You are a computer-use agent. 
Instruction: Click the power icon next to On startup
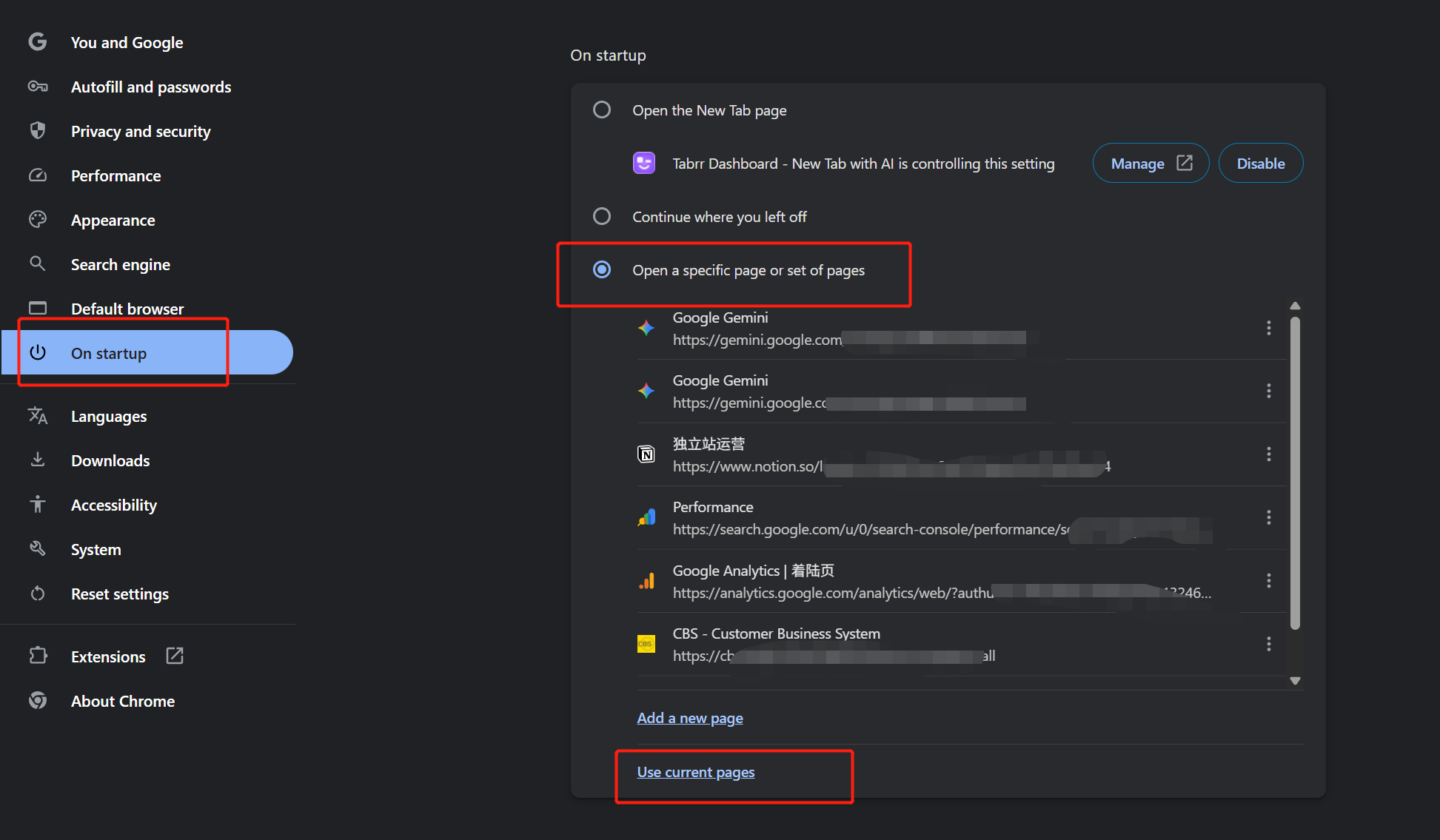click(x=38, y=352)
